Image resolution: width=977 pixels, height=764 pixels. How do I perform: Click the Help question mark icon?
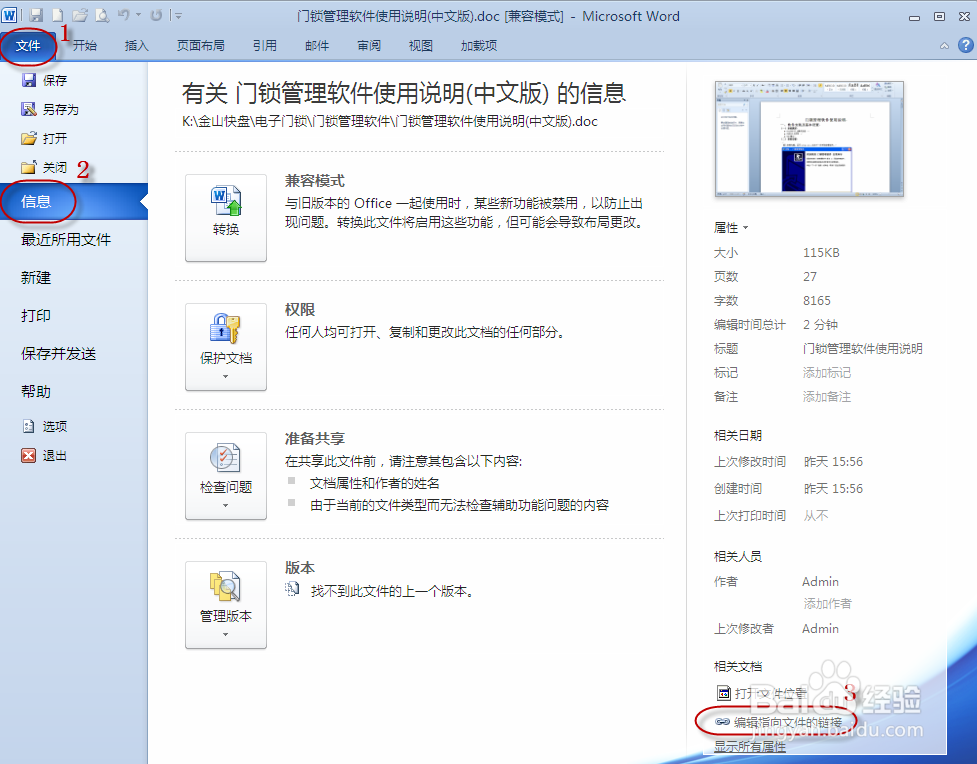pyautogui.click(x=965, y=45)
